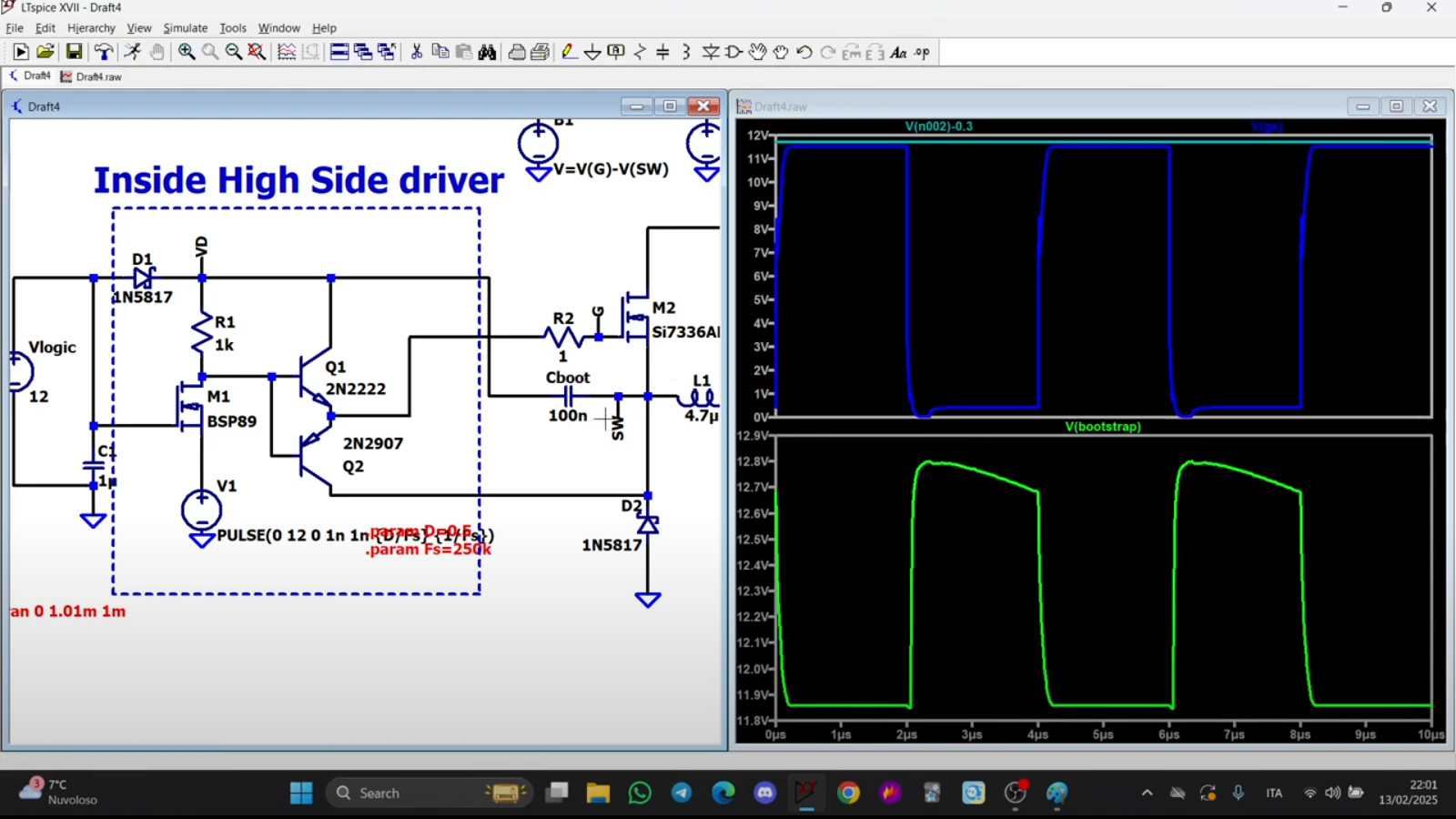Screen dimensions: 1456x819
Task: Activate the Cut scissors tool
Action: [x=417, y=52]
